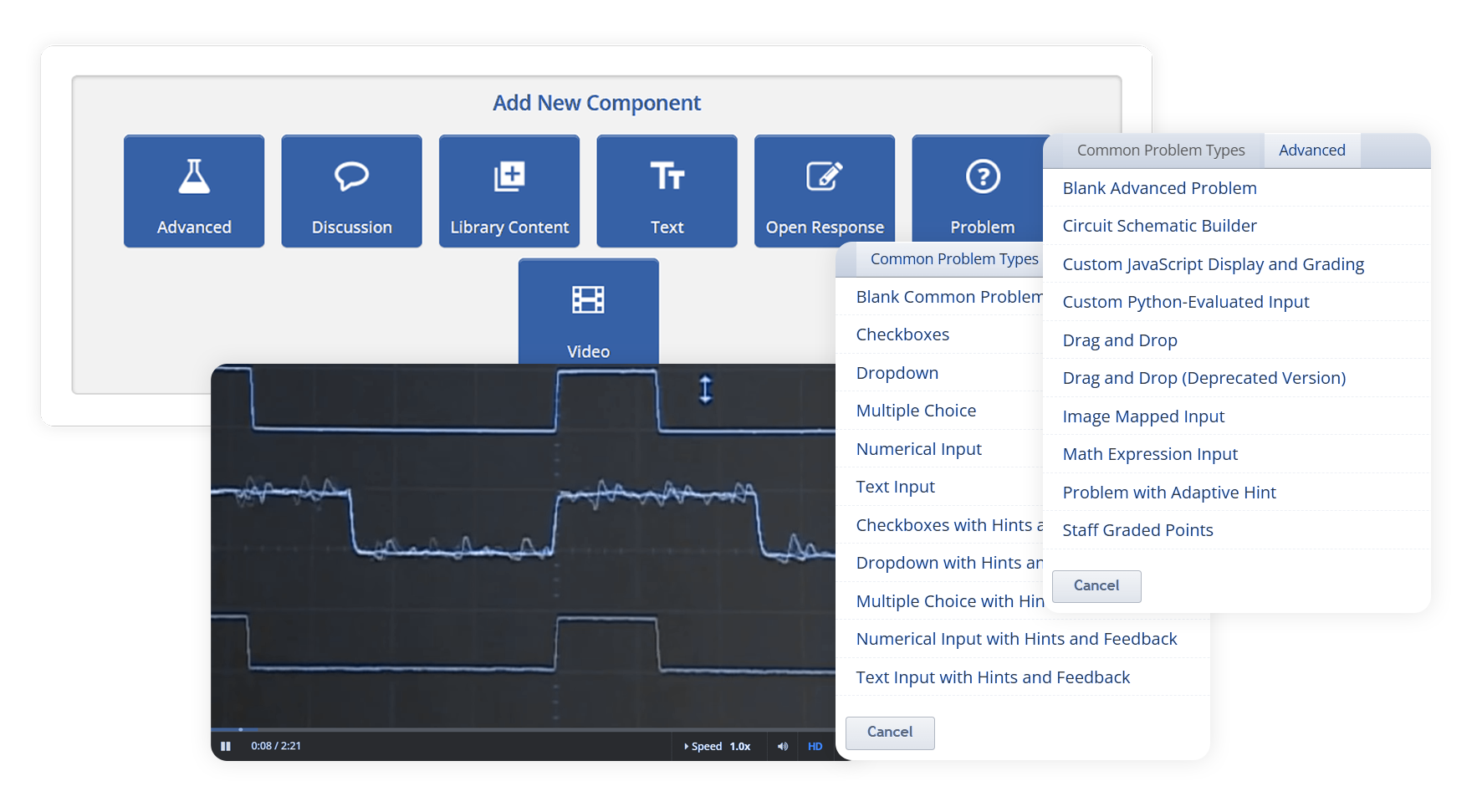Image resolution: width=1477 pixels, height=812 pixels.
Task: Choose Circuit Schematic Builder
Action: coord(1159,226)
